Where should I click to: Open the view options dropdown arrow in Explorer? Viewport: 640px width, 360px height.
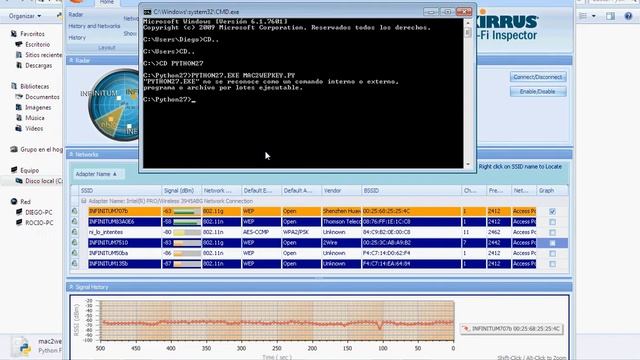point(593,16)
